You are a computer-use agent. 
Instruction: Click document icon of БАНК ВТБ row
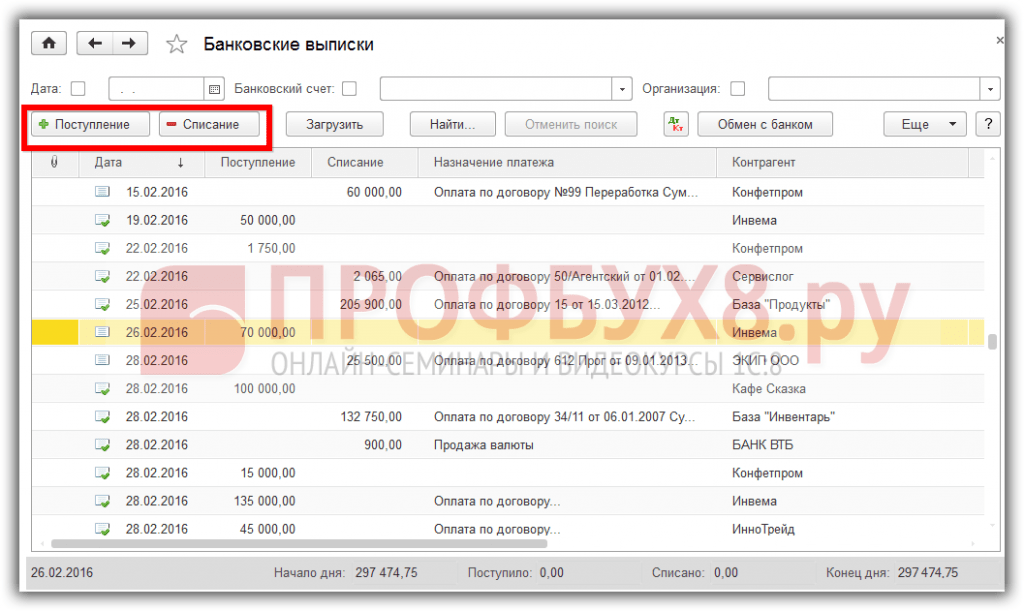pyautogui.click(x=103, y=445)
